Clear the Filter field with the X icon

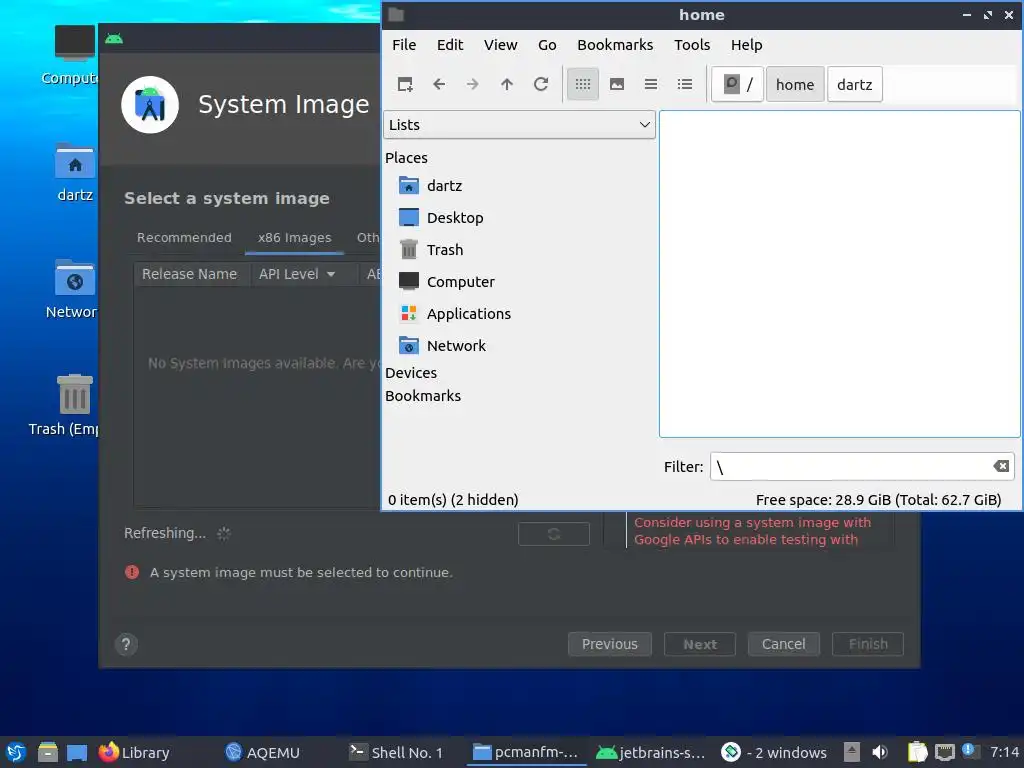point(1001,466)
